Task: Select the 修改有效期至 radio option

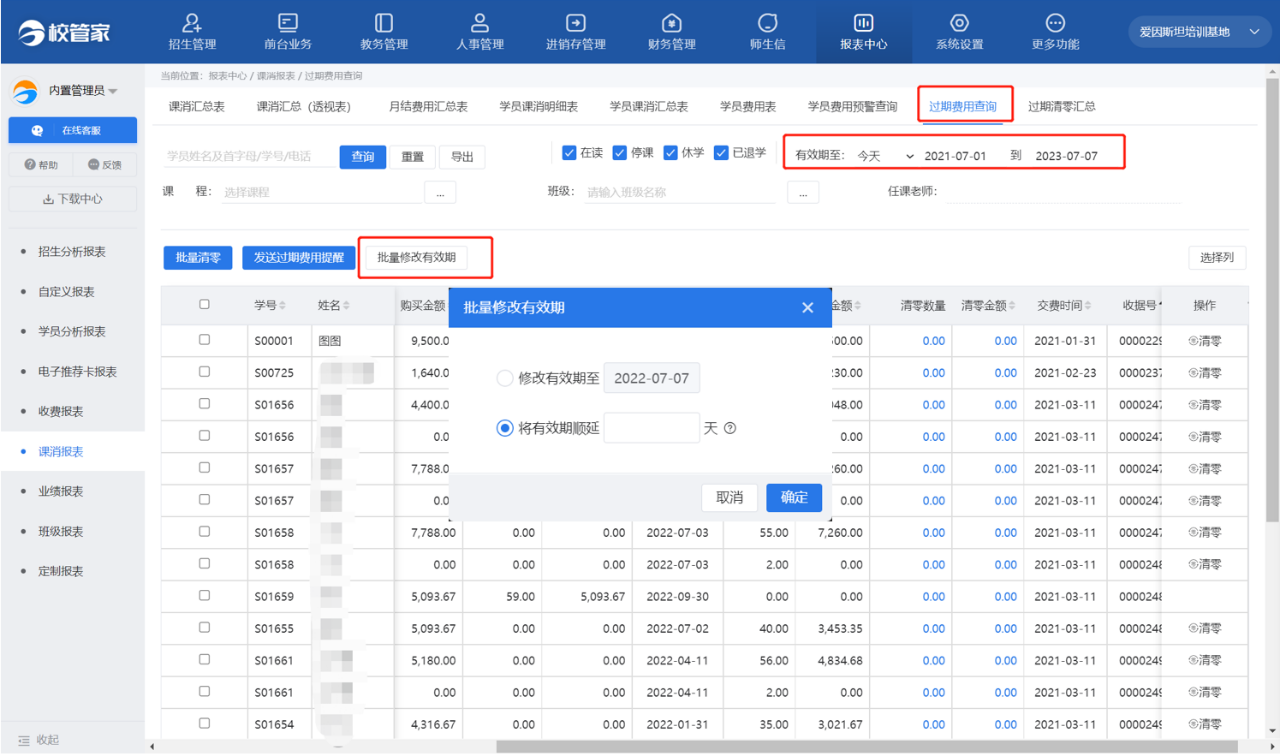Action: 505,378
